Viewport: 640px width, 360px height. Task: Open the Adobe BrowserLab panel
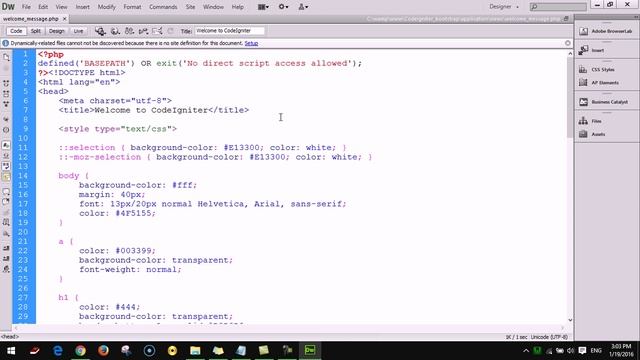[x=607, y=31]
